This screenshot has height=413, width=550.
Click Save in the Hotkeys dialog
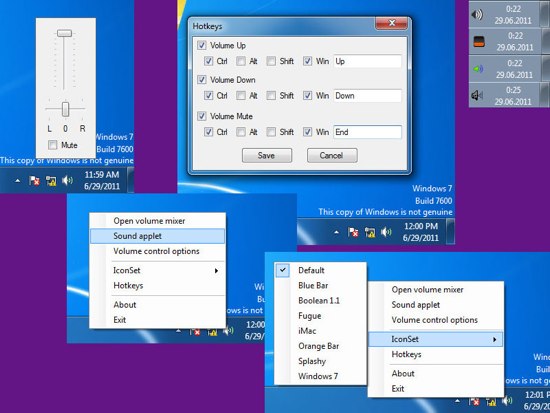tap(267, 155)
